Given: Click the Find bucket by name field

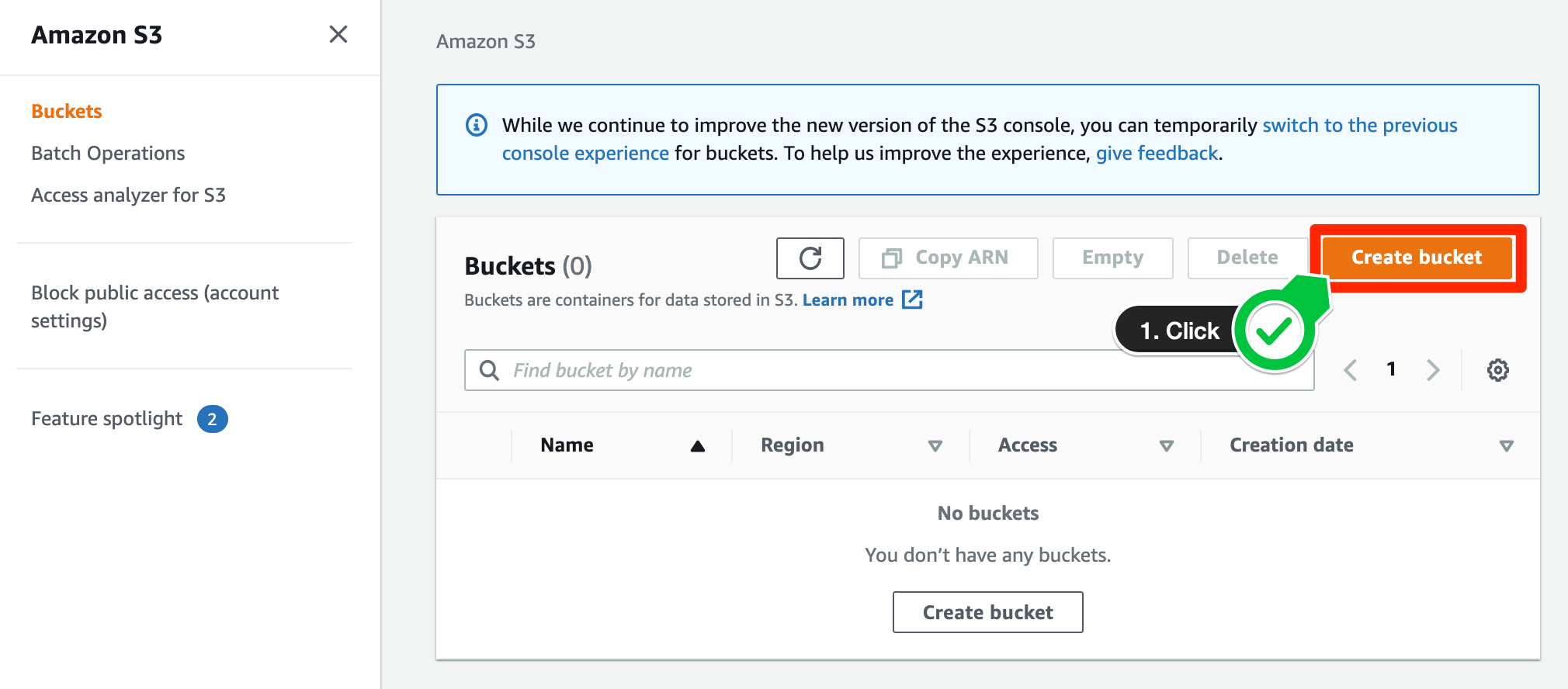Looking at the screenshot, I should [889, 370].
